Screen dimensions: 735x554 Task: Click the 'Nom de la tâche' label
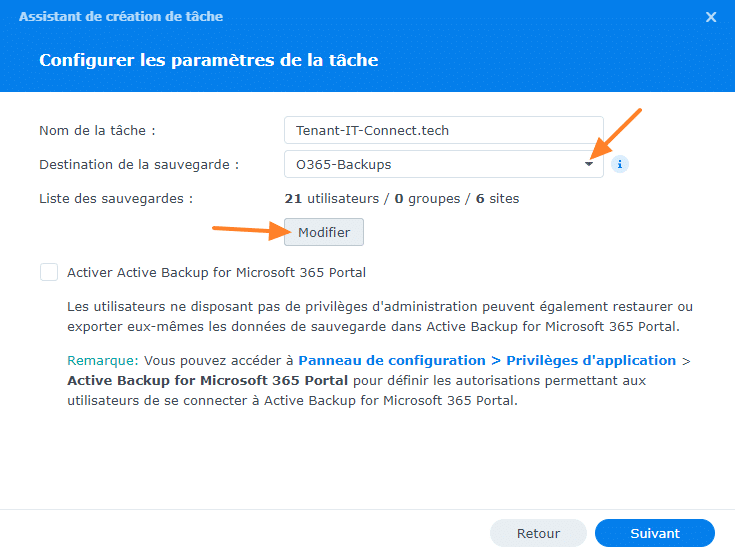click(x=97, y=131)
